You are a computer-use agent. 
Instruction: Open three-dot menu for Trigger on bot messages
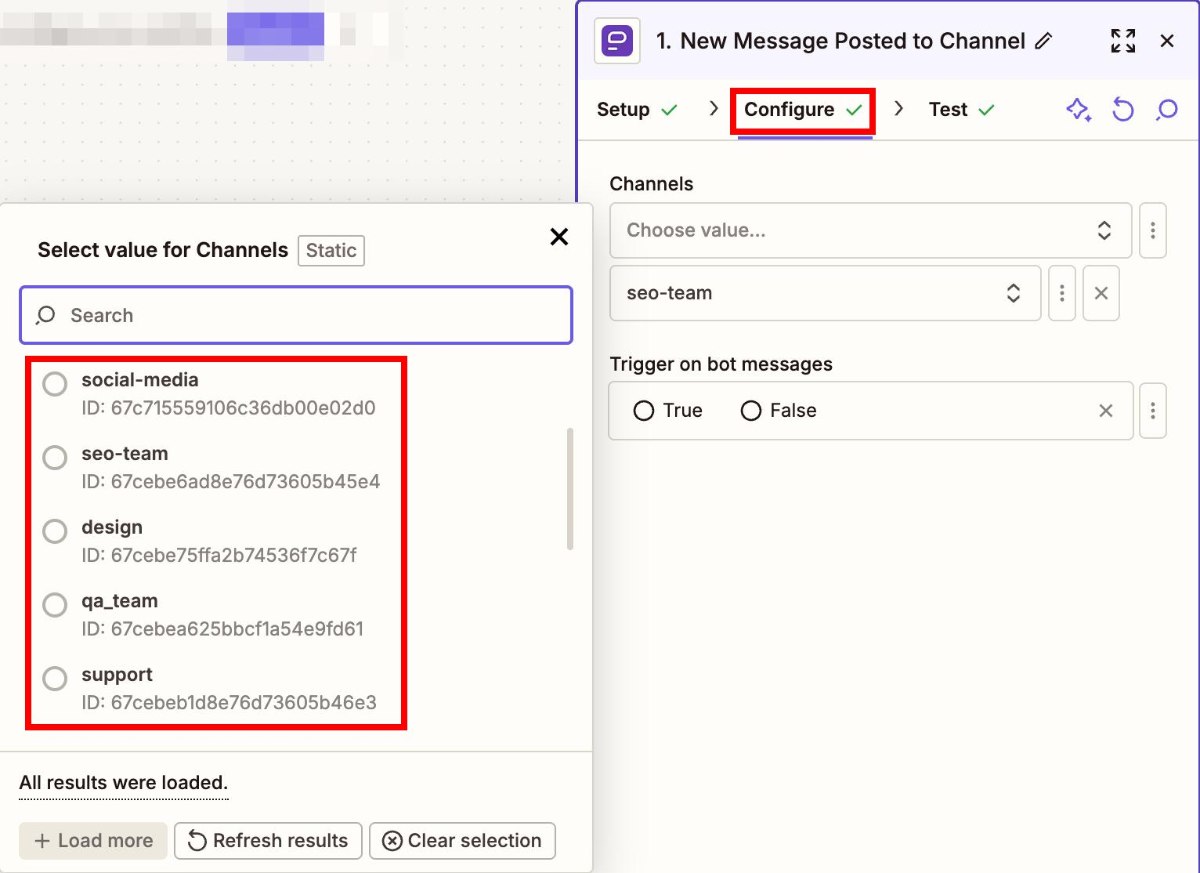1153,410
